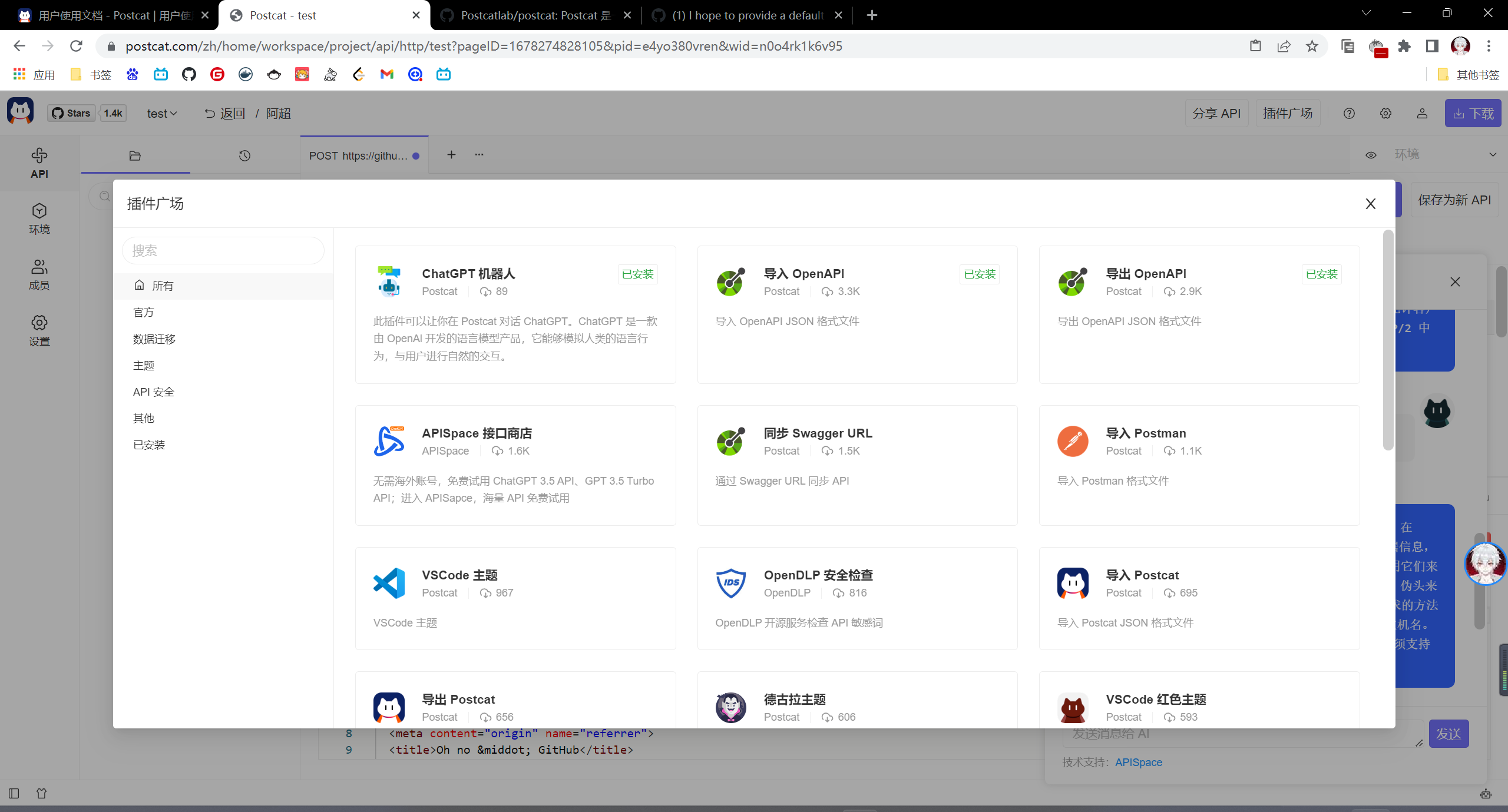Click the 导入 Postman plugin icon
This screenshot has width=1508, height=812.
pos(1072,441)
